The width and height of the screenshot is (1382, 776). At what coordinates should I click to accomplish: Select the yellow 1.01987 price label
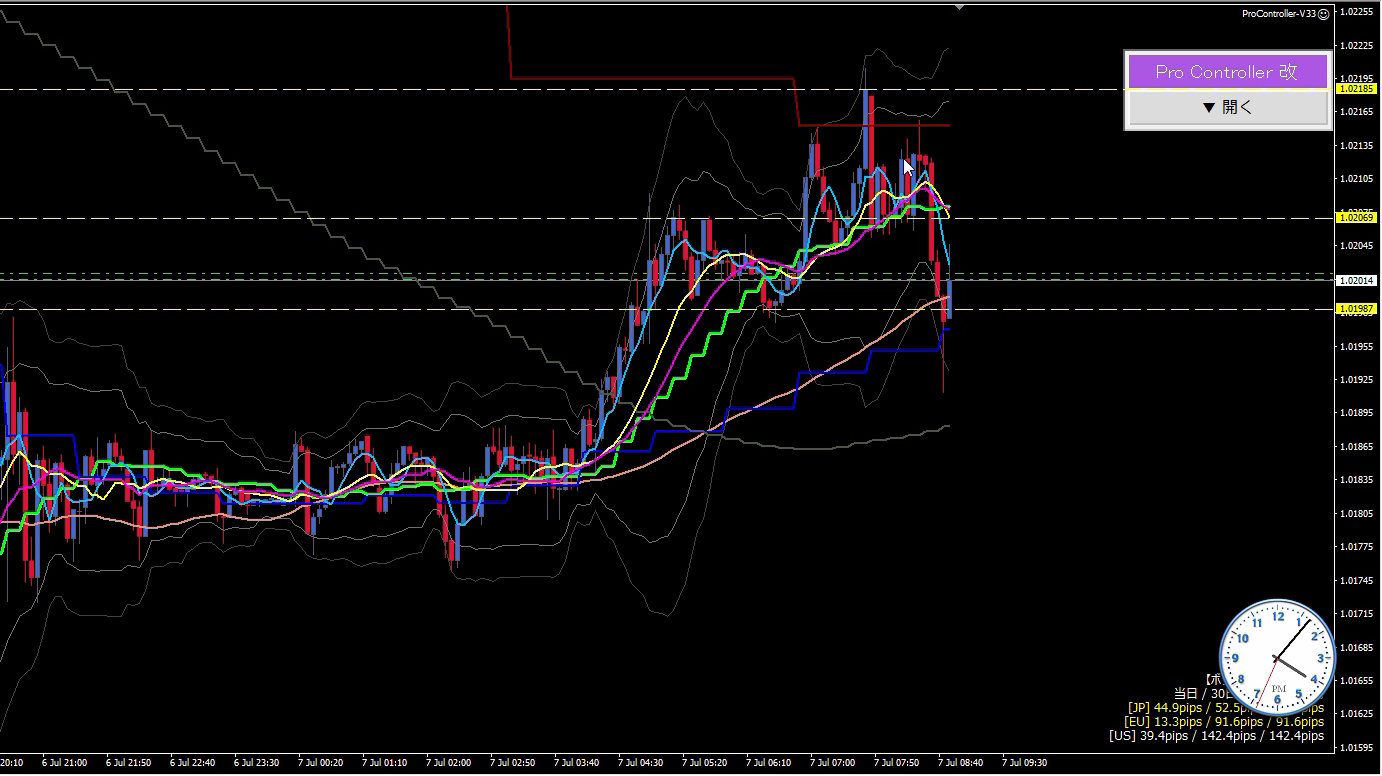coord(1357,309)
